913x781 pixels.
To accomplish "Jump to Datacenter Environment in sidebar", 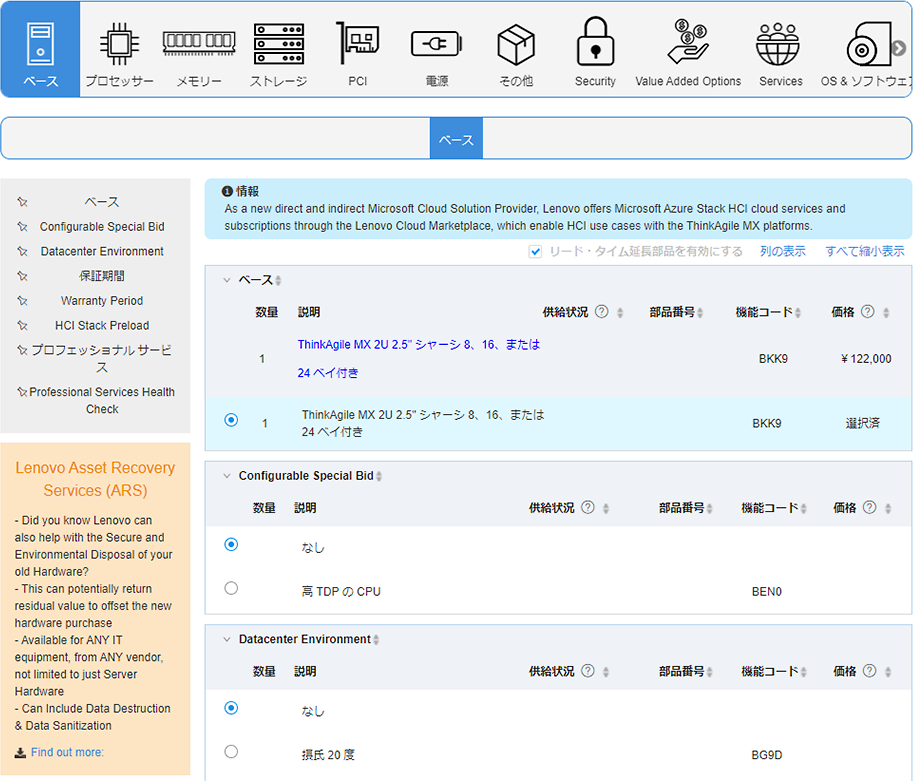I will click(102, 251).
